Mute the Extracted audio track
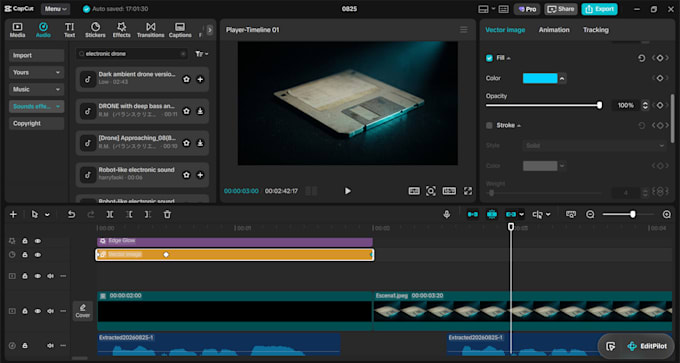This screenshot has width=680, height=363. pos(50,346)
